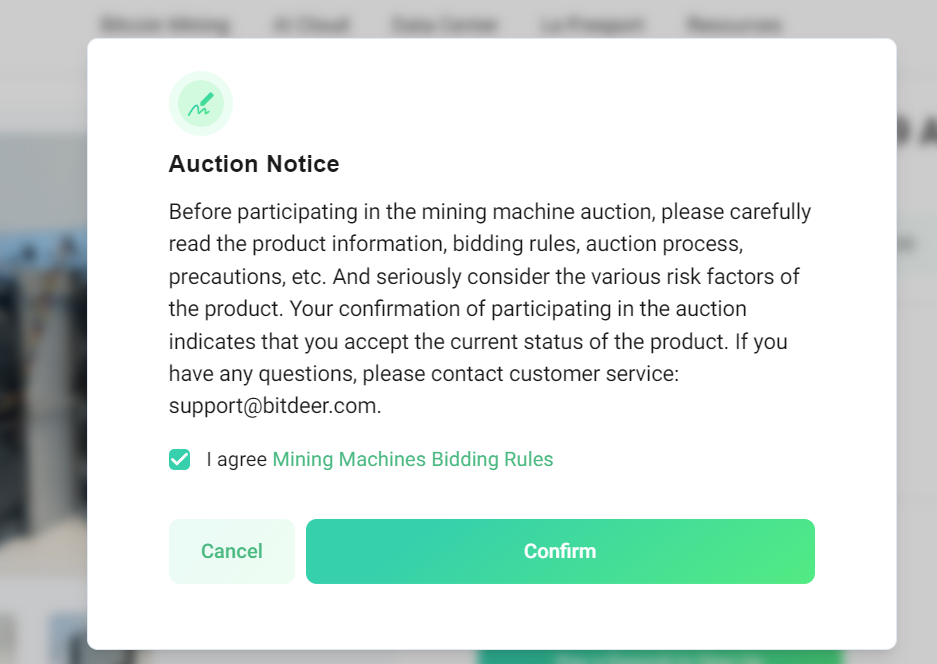Open the blurred Resources menu
The width and height of the screenshot is (937, 664).
click(x=734, y=25)
